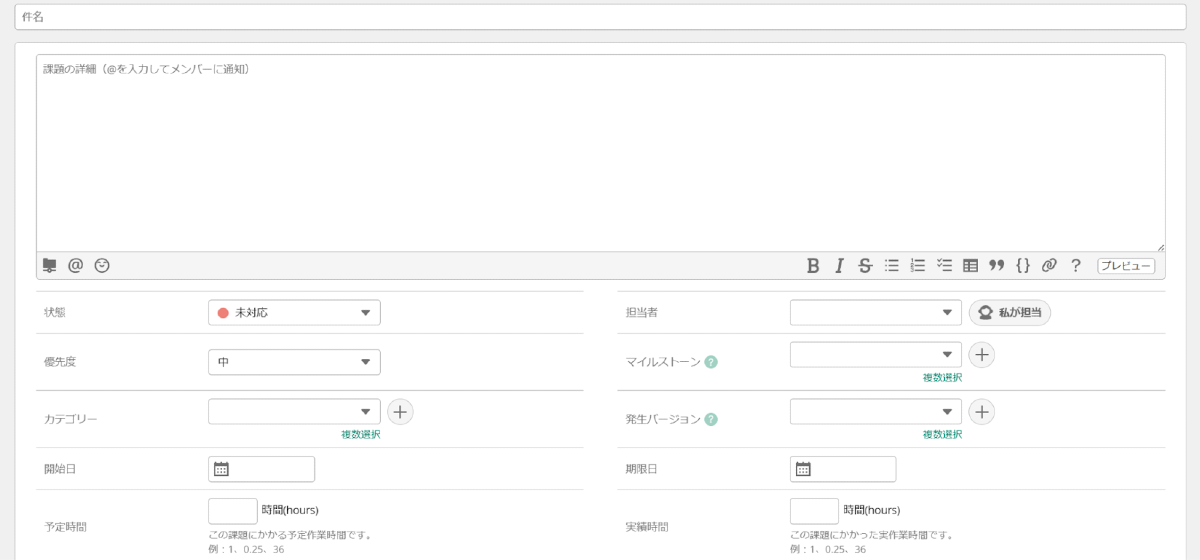This screenshot has width=1200, height=560.
Task: Click the @ mention icon
Action: (x=76, y=265)
